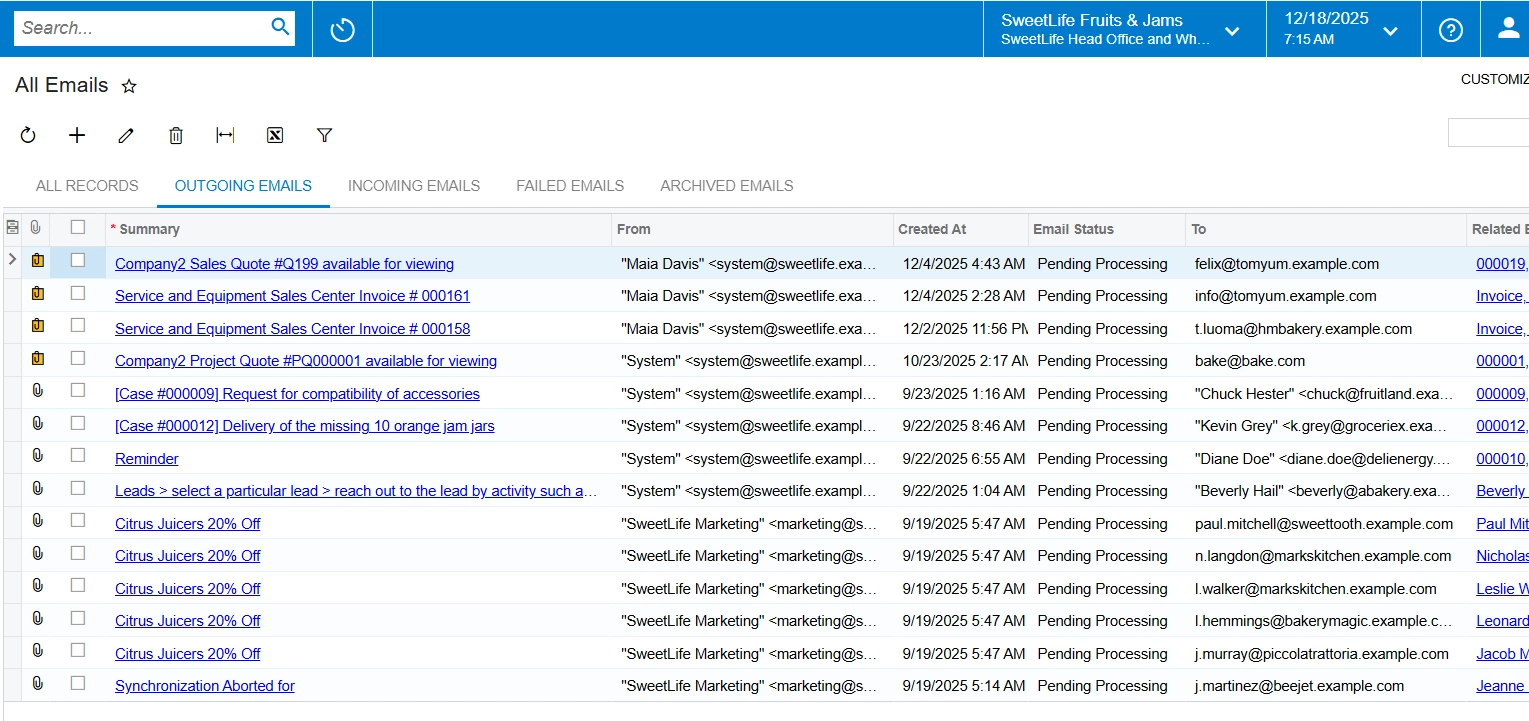Open Invoice # 000161 email link
The height and width of the screenshot is (721, 1529).
tap(292, 296)
